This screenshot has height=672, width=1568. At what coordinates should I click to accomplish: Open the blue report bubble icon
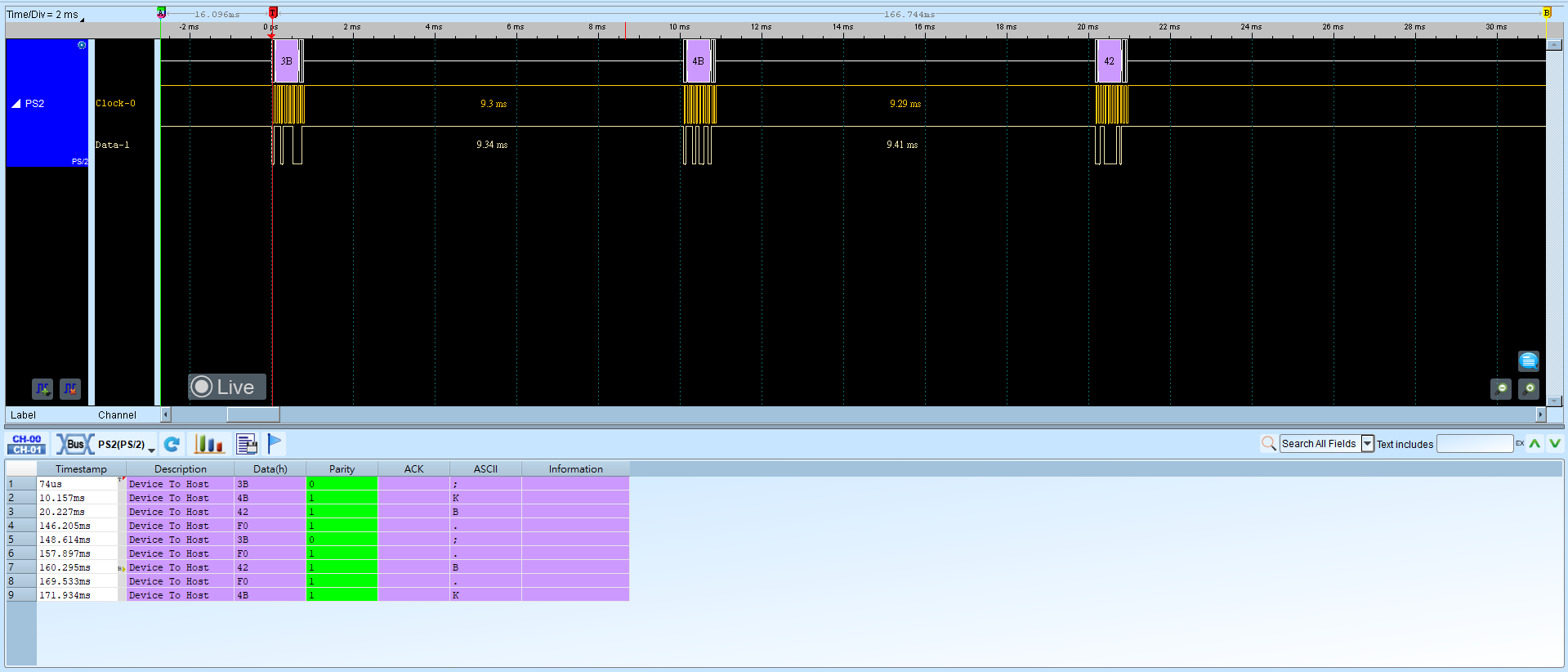[1529, 361]
